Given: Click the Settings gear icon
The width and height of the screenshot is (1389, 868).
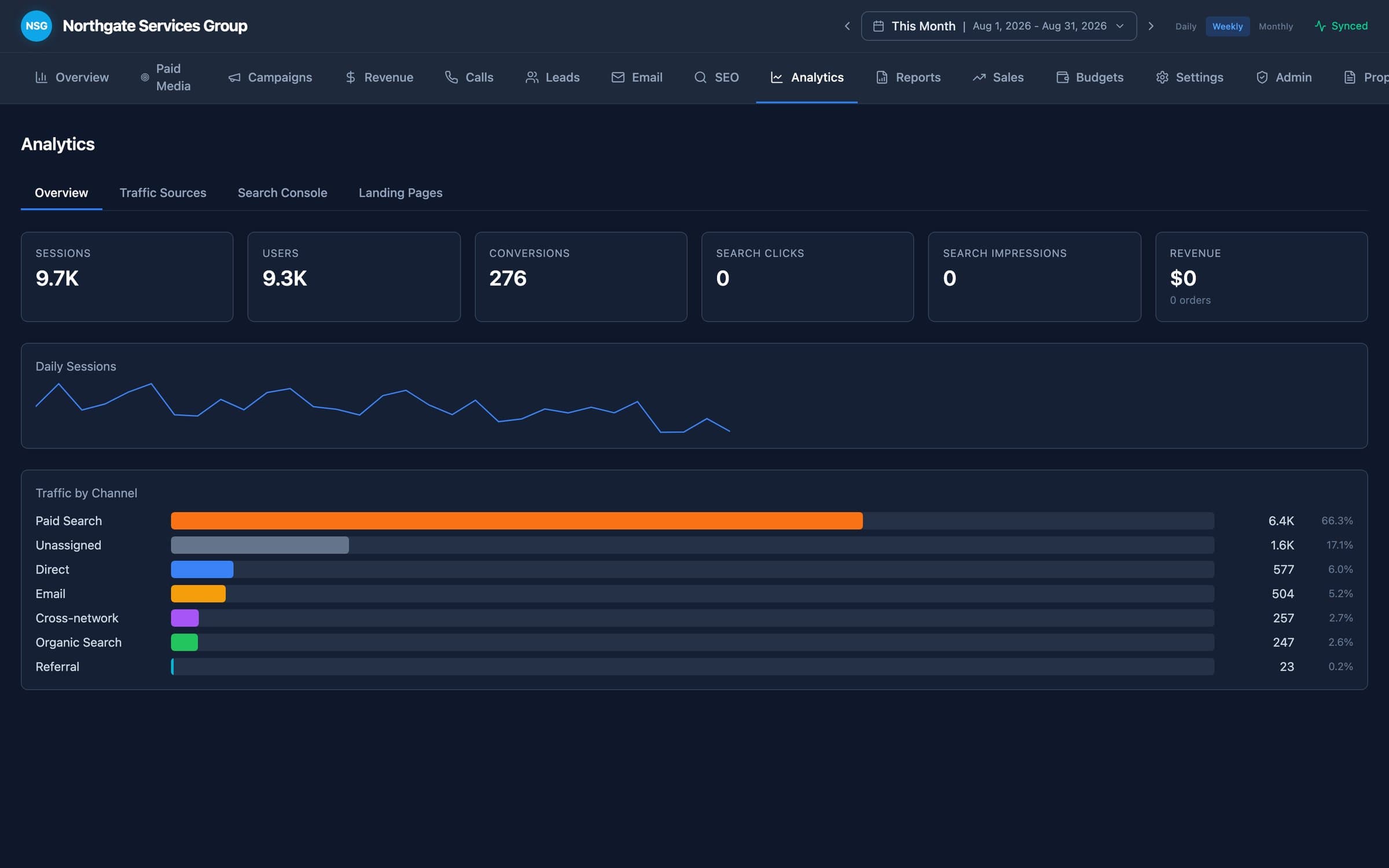Looking at the screenshot, I should 1162,77.
